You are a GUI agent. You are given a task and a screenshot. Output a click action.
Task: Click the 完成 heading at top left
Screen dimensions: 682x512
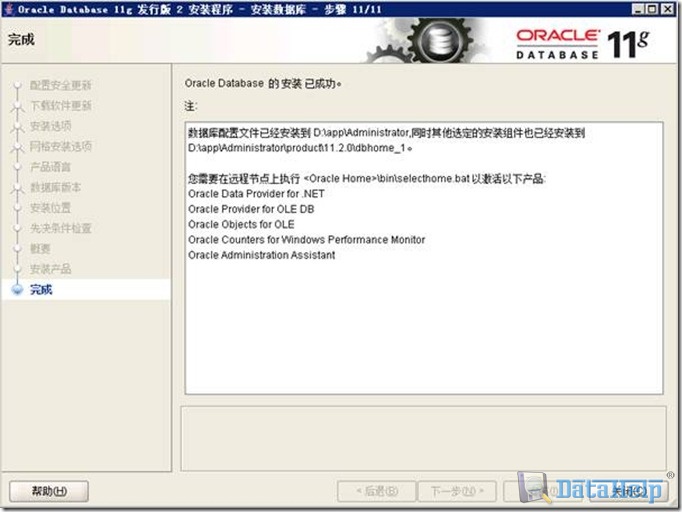(21, 40)
